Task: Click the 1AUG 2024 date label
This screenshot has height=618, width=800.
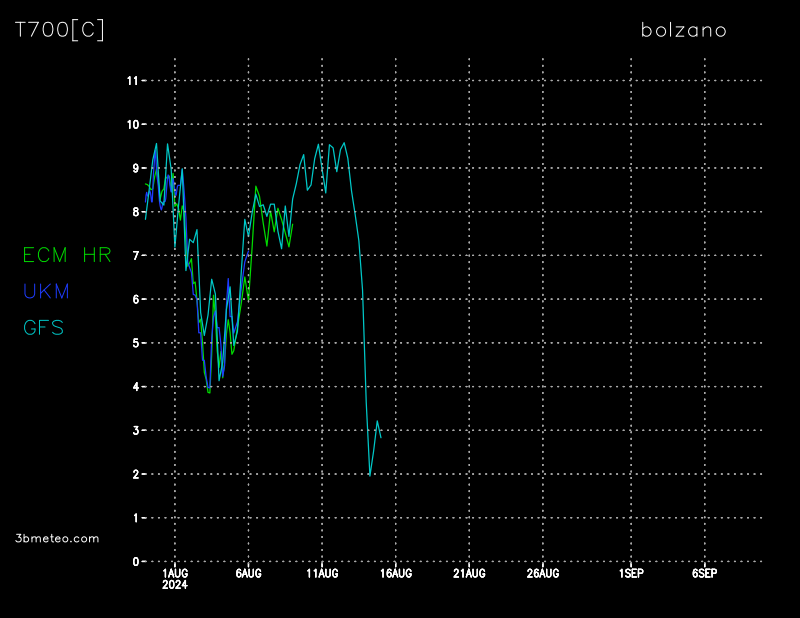Action: 175,578
